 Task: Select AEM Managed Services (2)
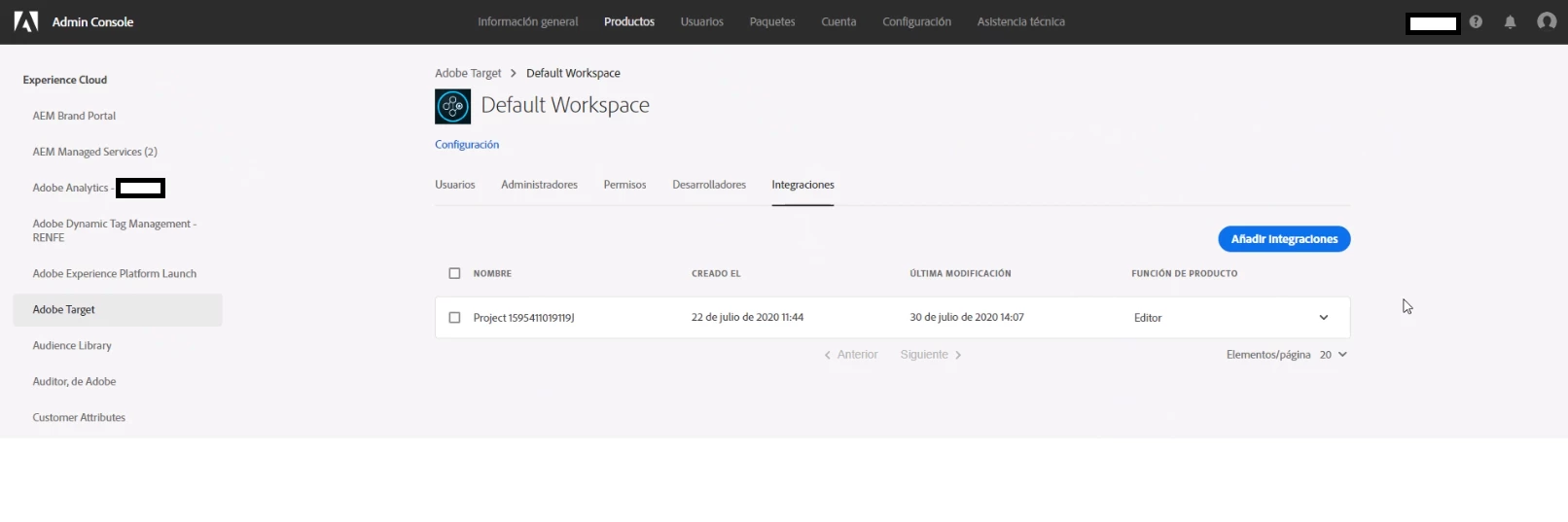pyautogui.click(x=94, y=152)
